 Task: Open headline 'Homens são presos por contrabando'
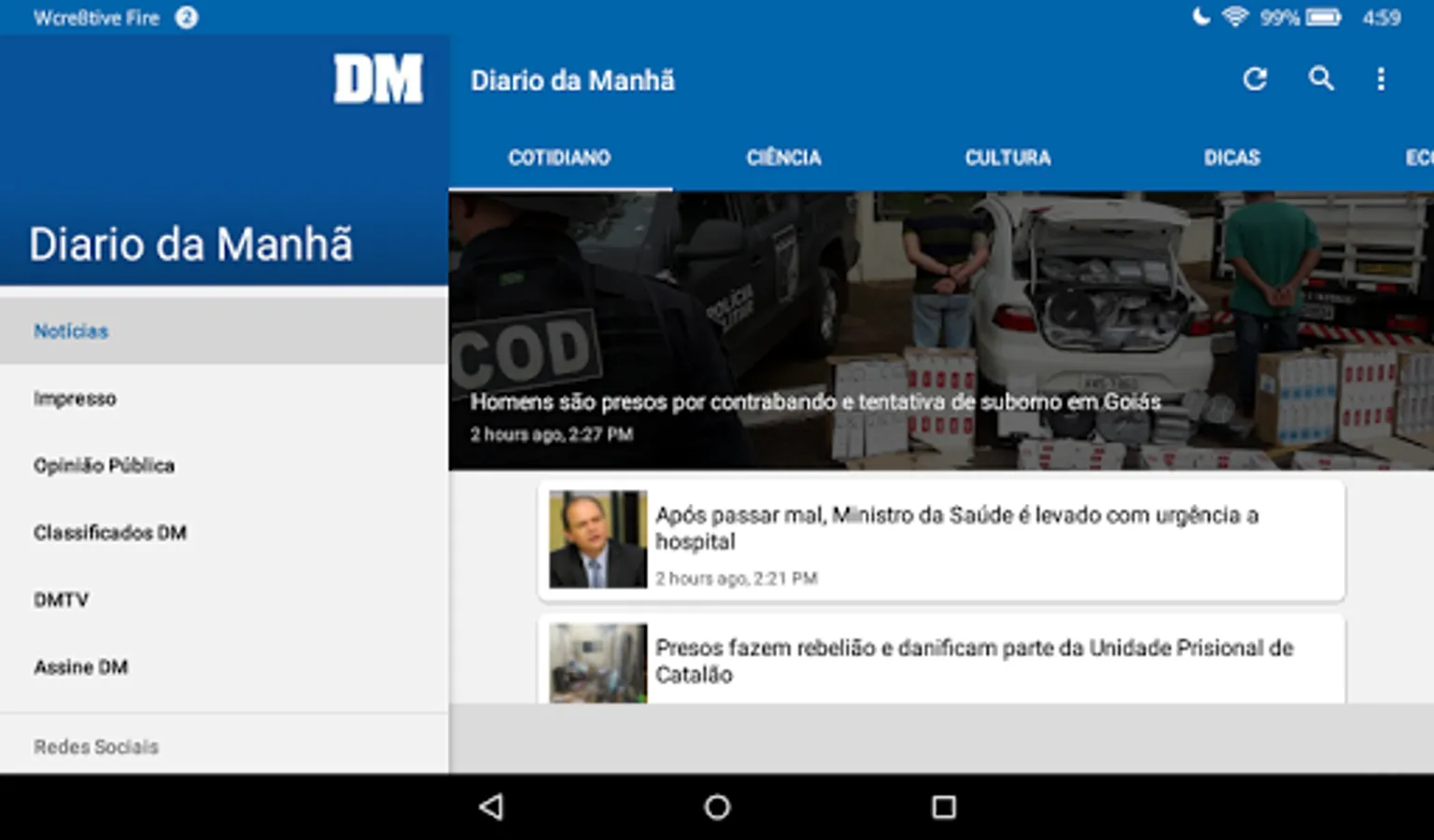click(x=815, y=402)
